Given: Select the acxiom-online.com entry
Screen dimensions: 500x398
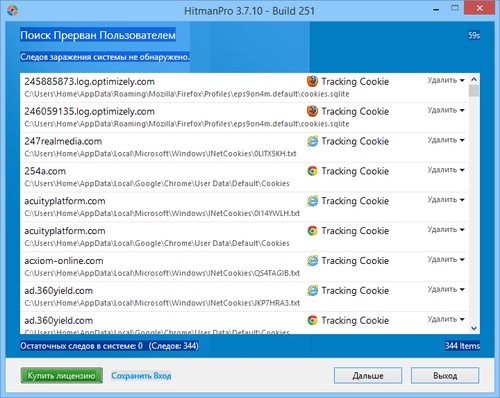Looking at the screenshot, I should coord(244,267).
